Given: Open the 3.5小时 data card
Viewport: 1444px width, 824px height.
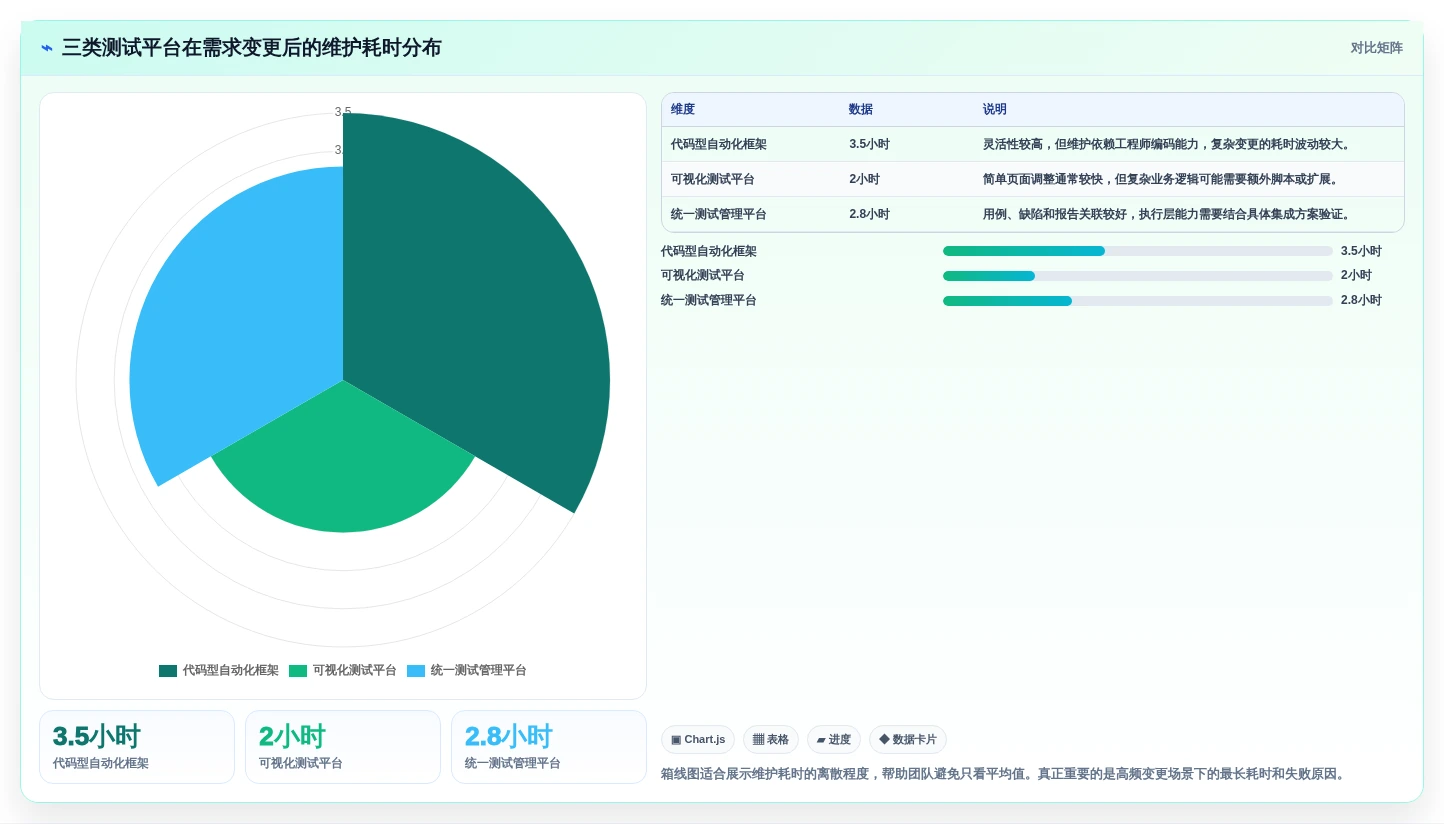Looking at the screenshot, I should (137, 747).
